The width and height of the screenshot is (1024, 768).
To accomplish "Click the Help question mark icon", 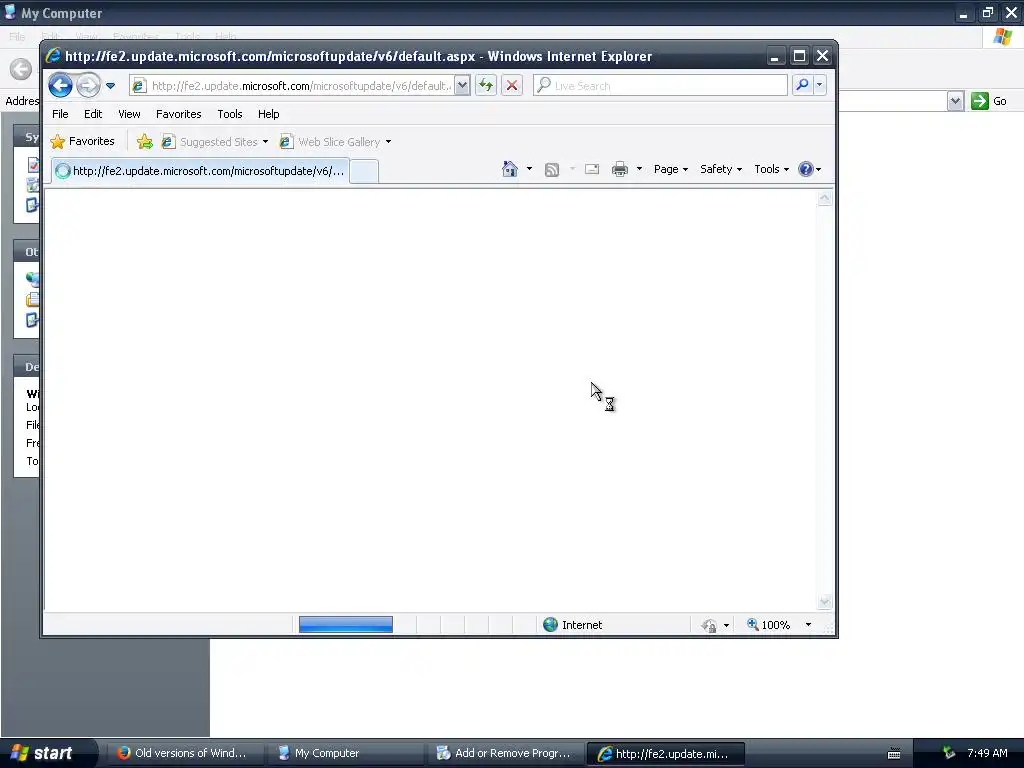I will tap(806, 169).
